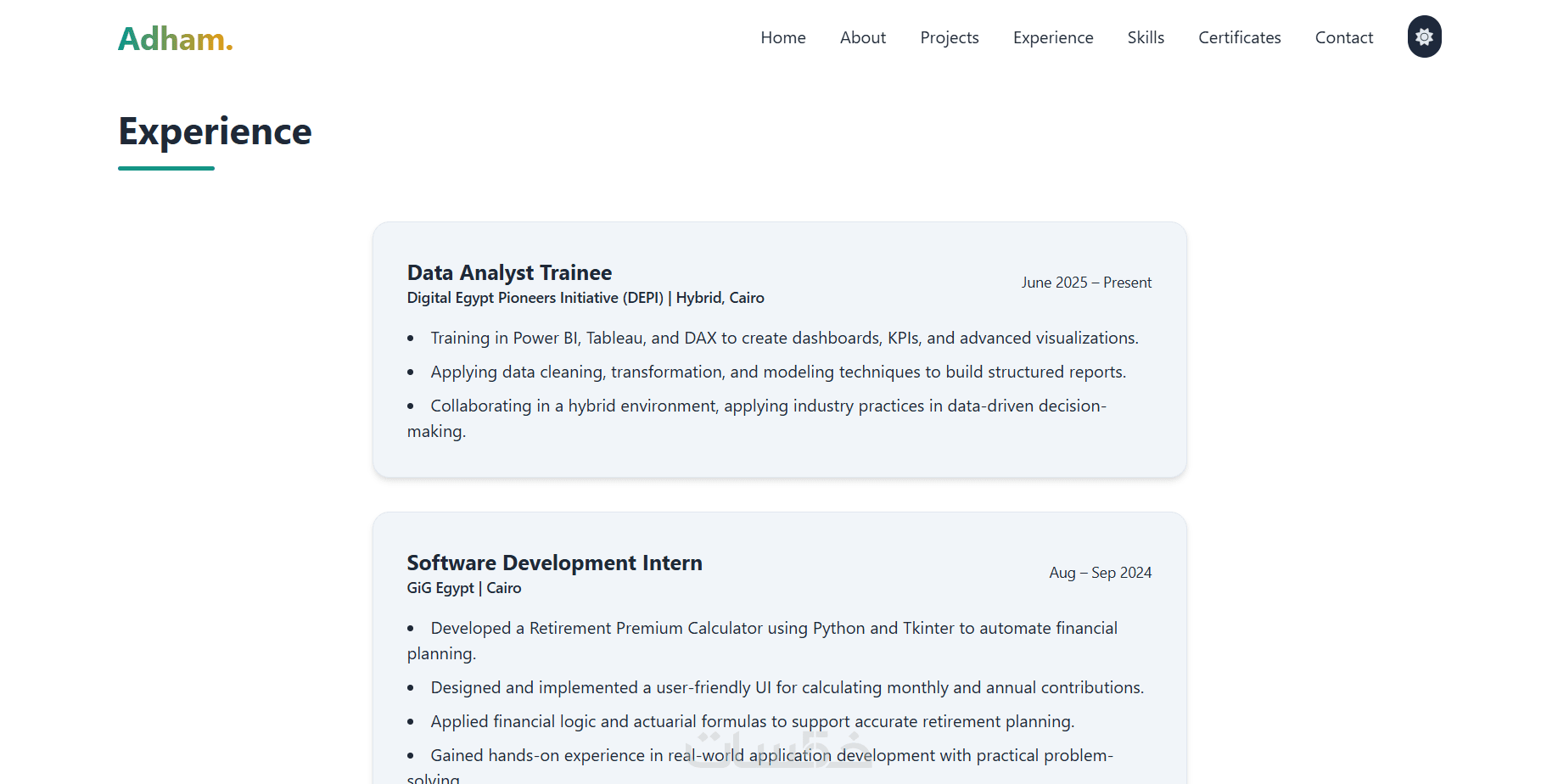Click the data cleaning bullet point
The image size is (1558, 784).
pos(777,372)
